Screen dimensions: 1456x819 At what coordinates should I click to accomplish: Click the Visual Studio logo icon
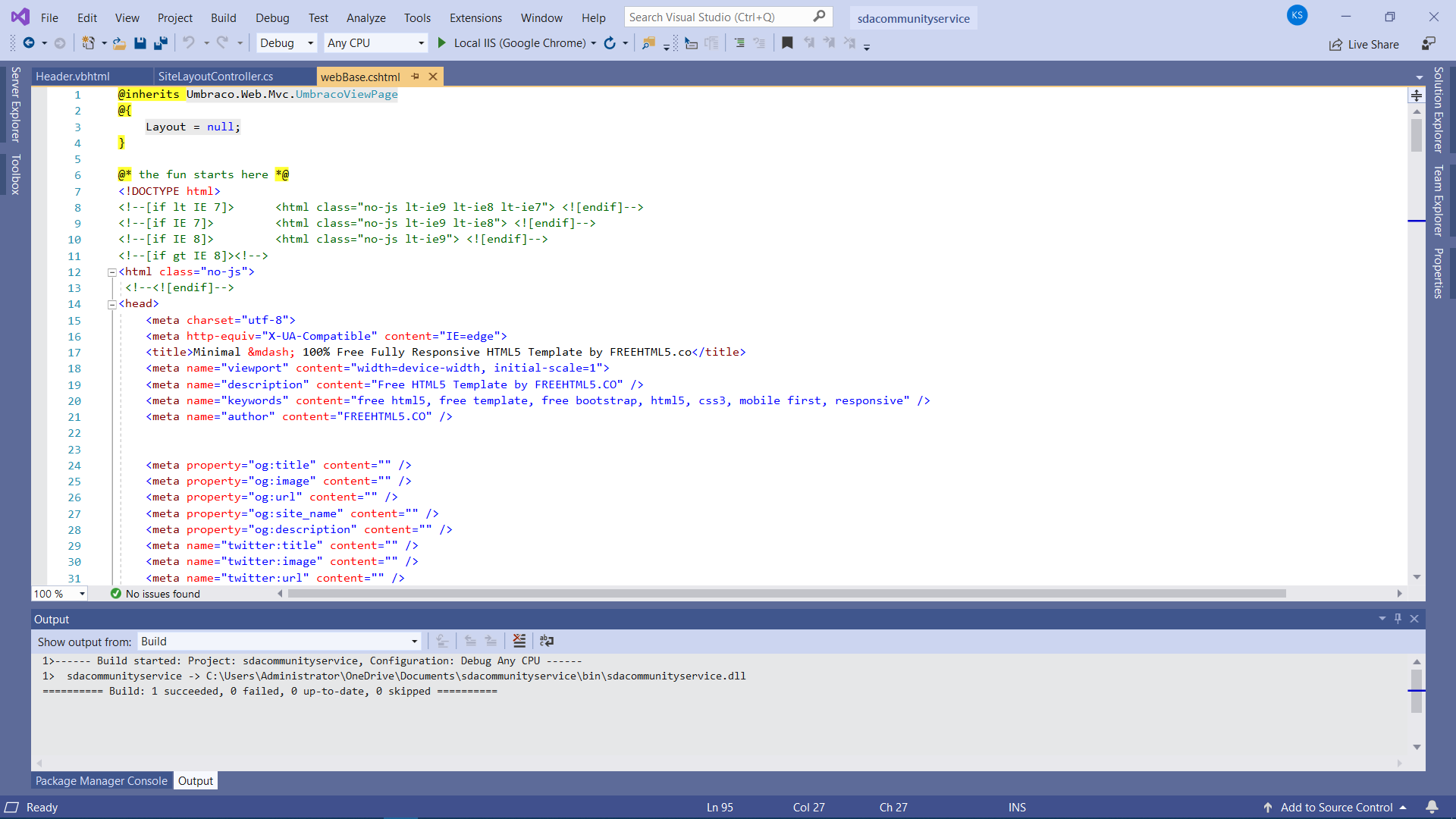coord(20,16)
